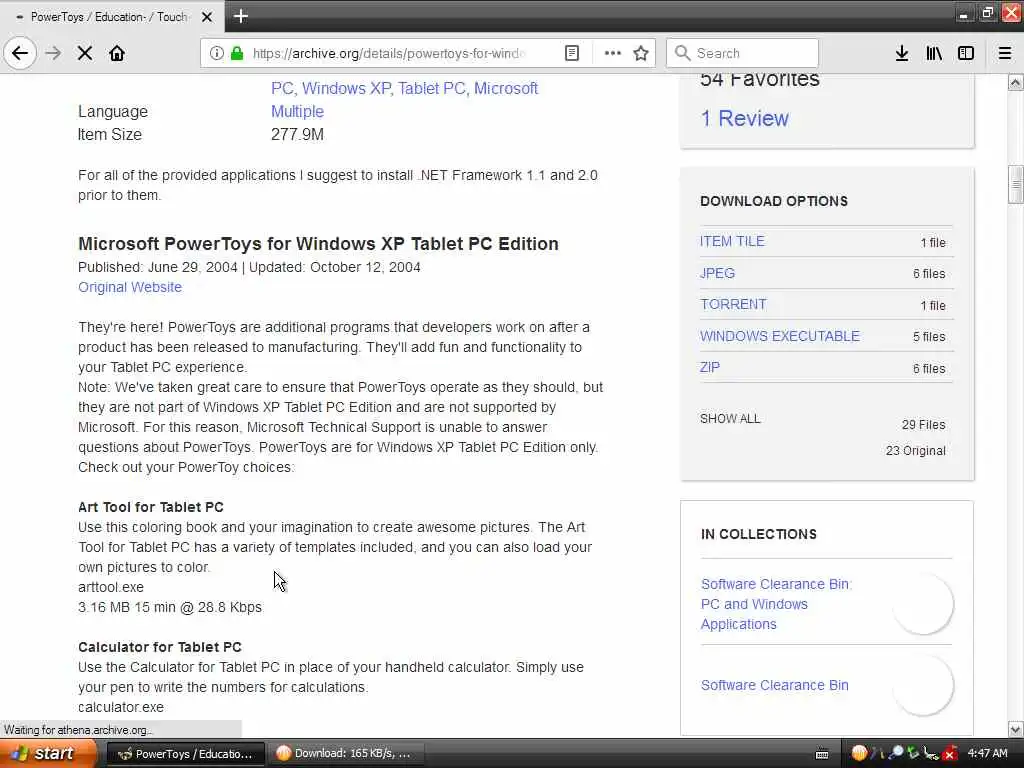Screen dimensions: 1024x768
Task: Click SHOW ALL files
Action: [x=730, y=419]
